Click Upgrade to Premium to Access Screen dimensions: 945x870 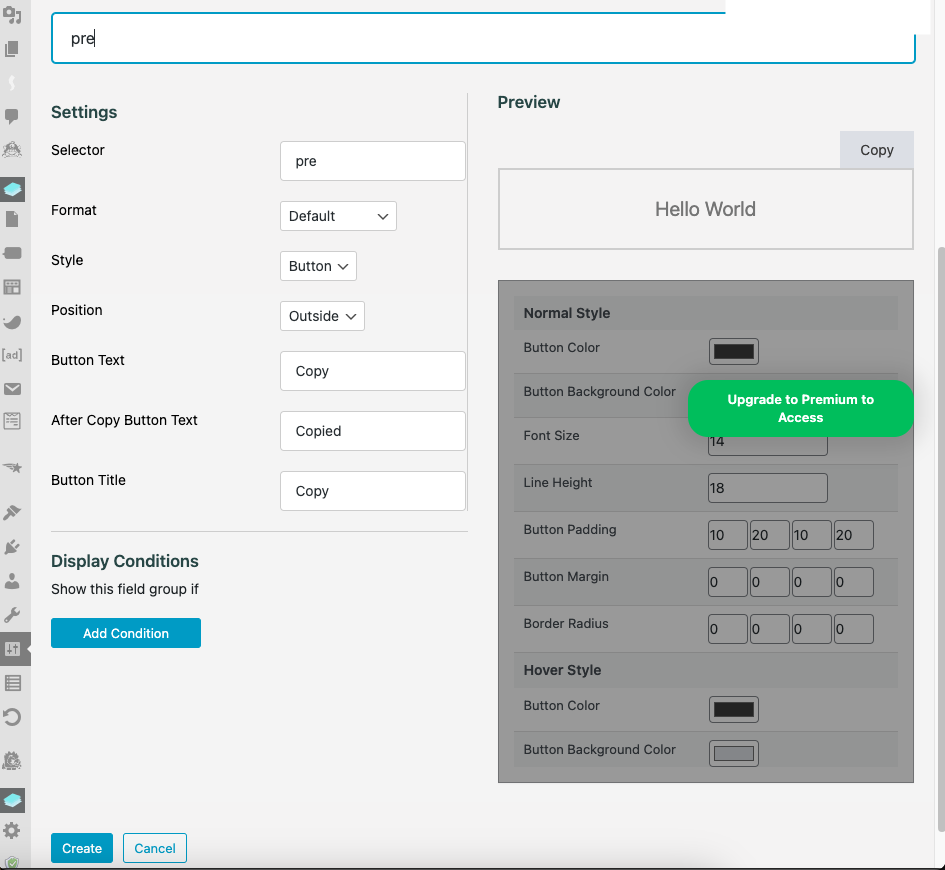click(x=800, y=408)
